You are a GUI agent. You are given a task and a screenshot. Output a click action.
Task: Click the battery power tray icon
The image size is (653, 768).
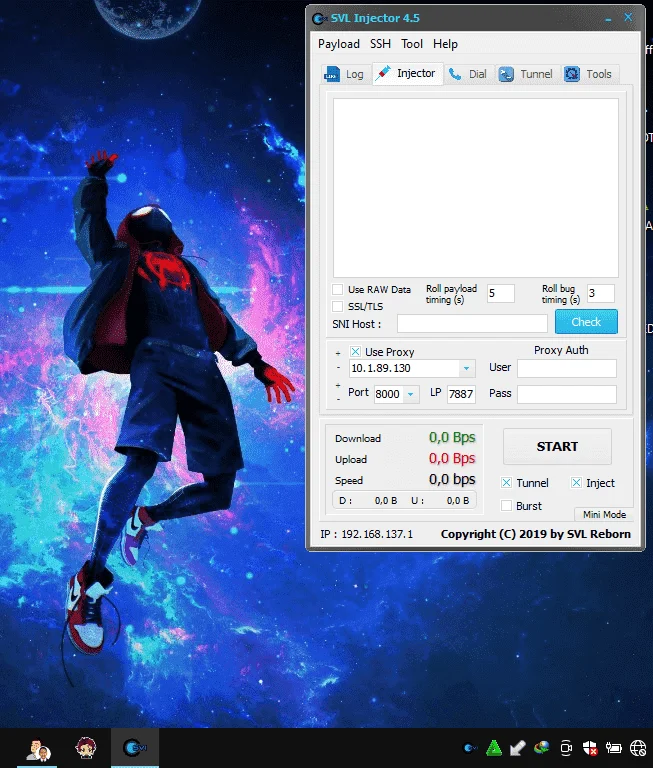[x=613, y=748]
